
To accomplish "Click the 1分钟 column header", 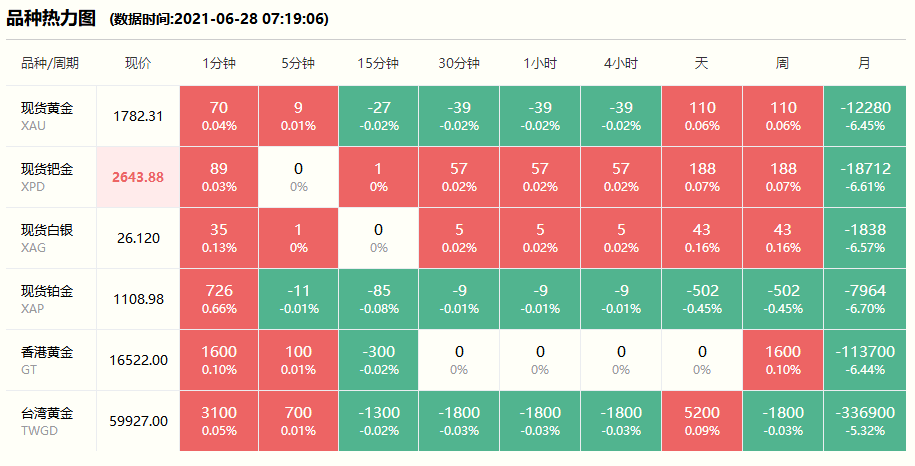I will (219, 63).
